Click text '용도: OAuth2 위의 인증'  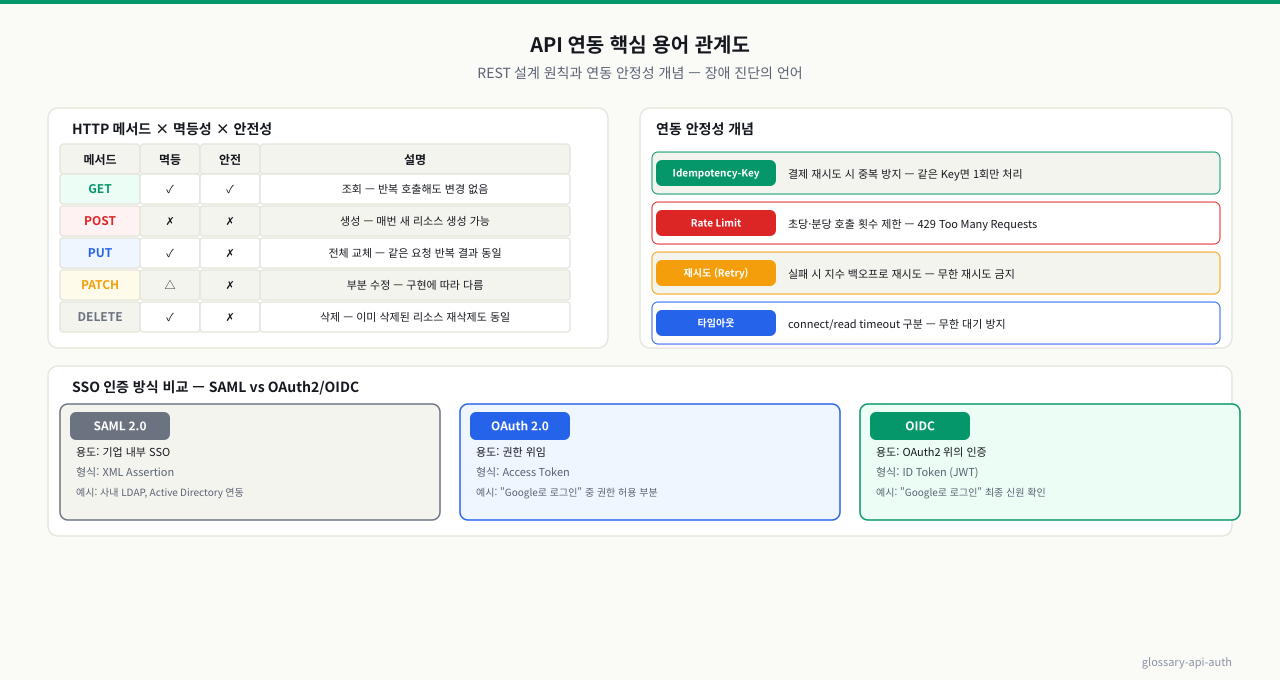tap(931, 452)
